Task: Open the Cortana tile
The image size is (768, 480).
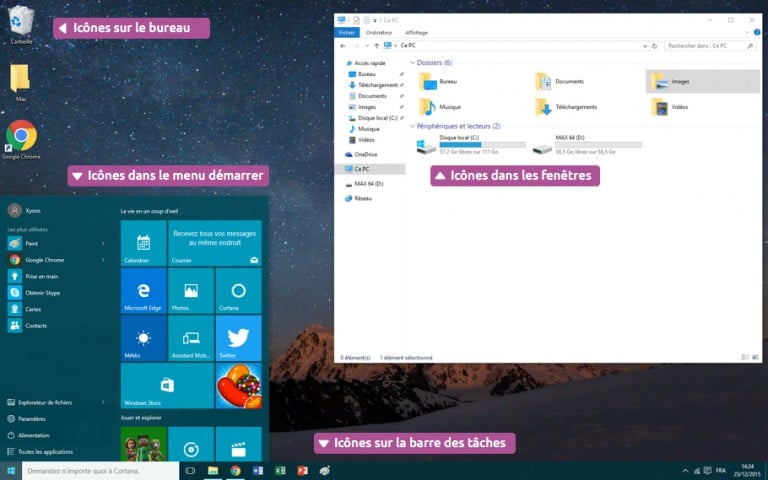Action: click(x=239, y=290)
